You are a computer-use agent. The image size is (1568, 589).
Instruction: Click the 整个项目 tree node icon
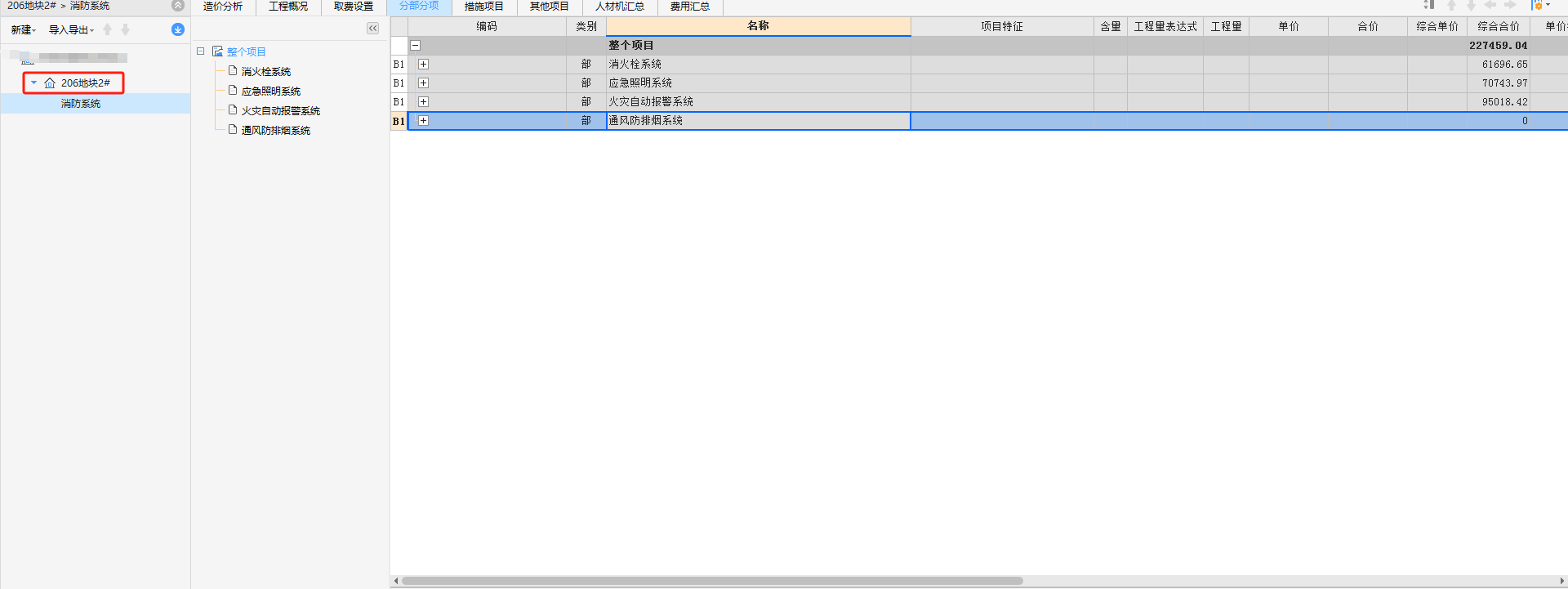point(217,51)
